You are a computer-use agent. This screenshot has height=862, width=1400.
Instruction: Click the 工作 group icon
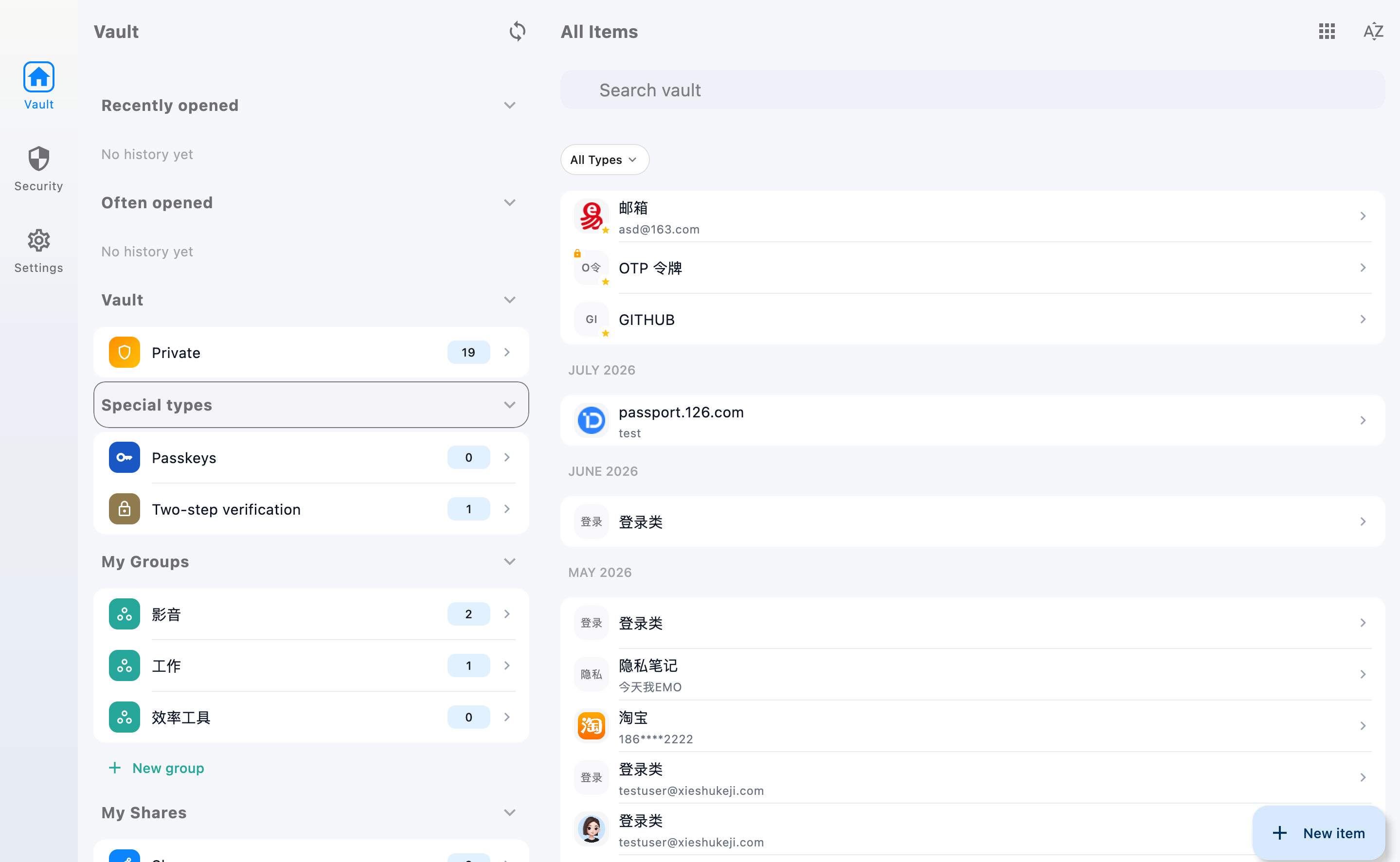pos(124,665)
